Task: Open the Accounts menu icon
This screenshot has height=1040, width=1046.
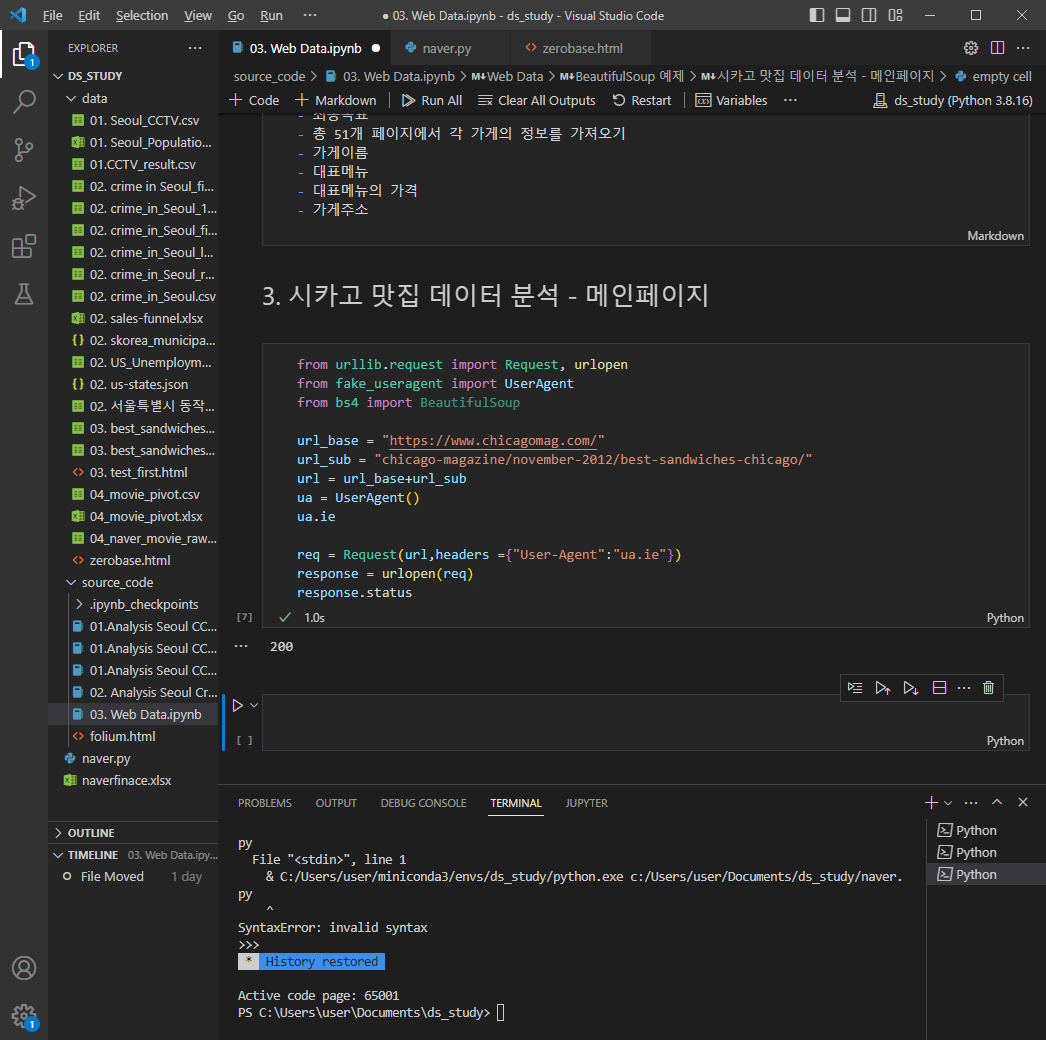Action: tap(24, 968)
